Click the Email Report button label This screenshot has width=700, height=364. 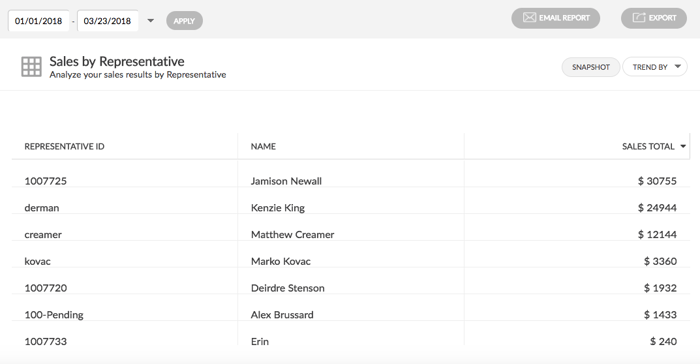[x=564, y=18]
